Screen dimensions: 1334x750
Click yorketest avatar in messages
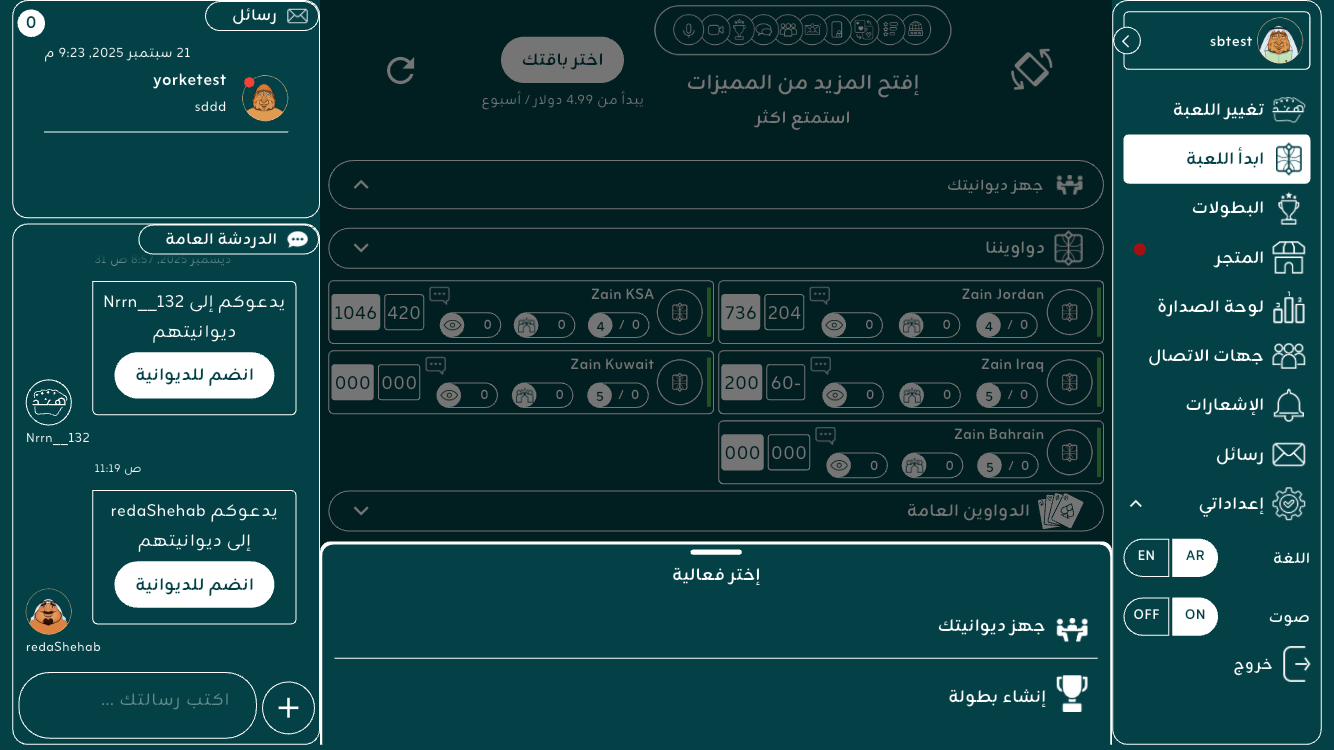[265, 98]
